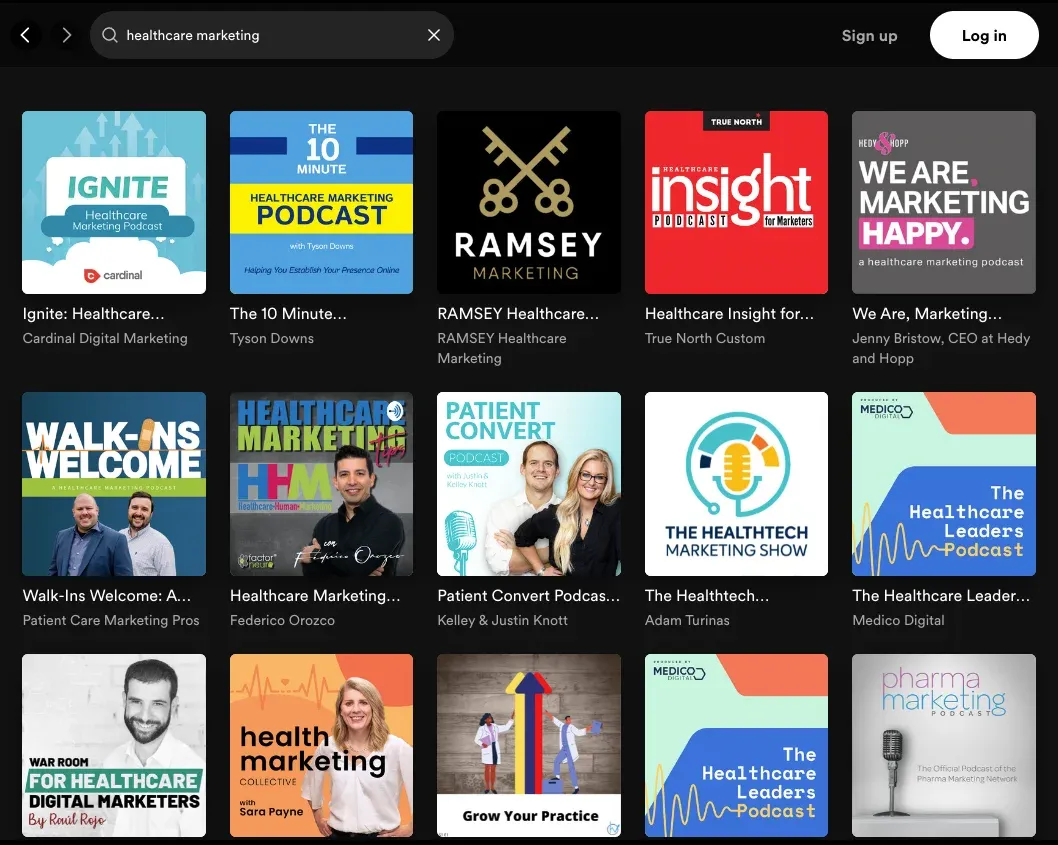Open the RAMSEY Marketing cover with crossed keys
This screenshot has width=1058, height=845.
coord(529,202)
